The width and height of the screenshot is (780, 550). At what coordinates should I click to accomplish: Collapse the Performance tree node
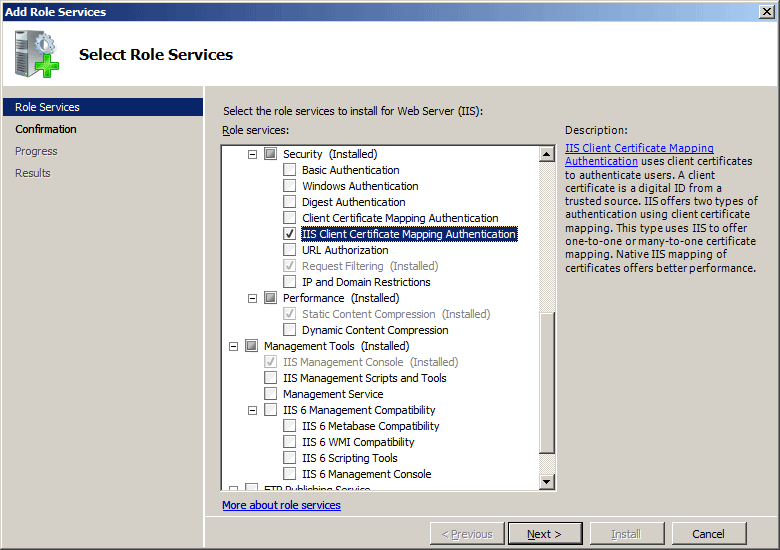[253, 298]
